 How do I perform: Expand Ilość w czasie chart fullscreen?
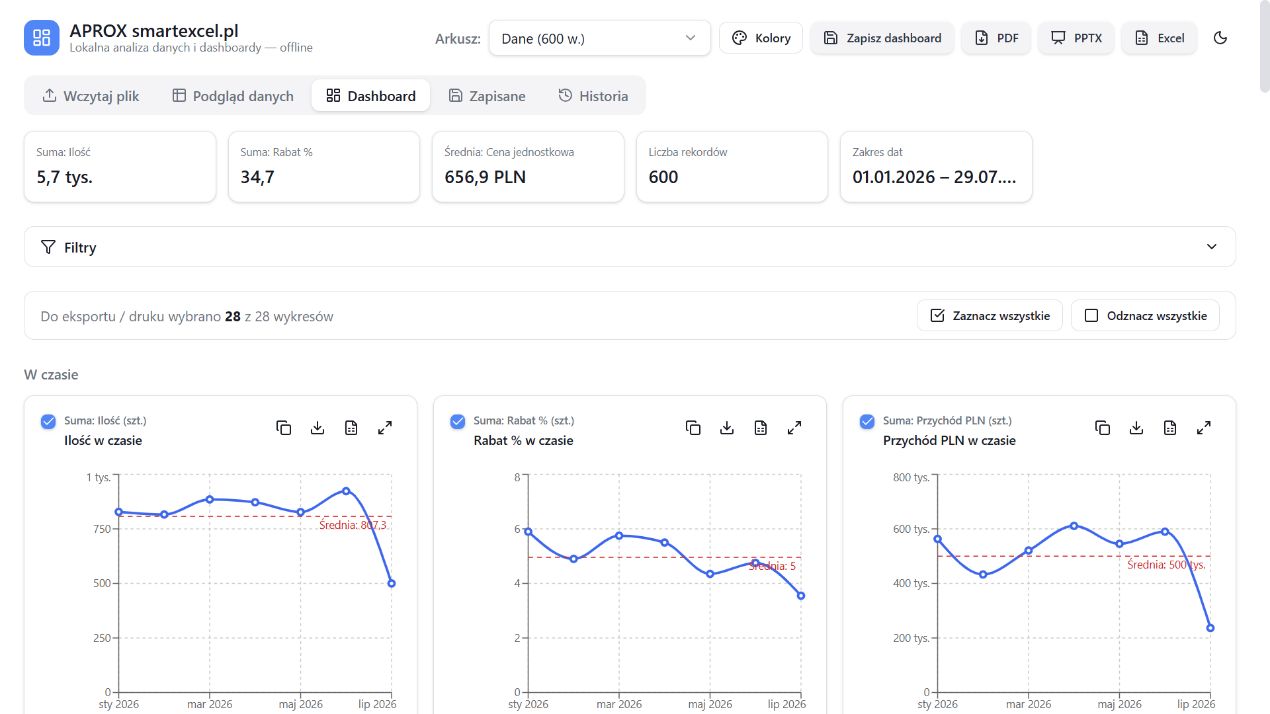tap(385, 428)
